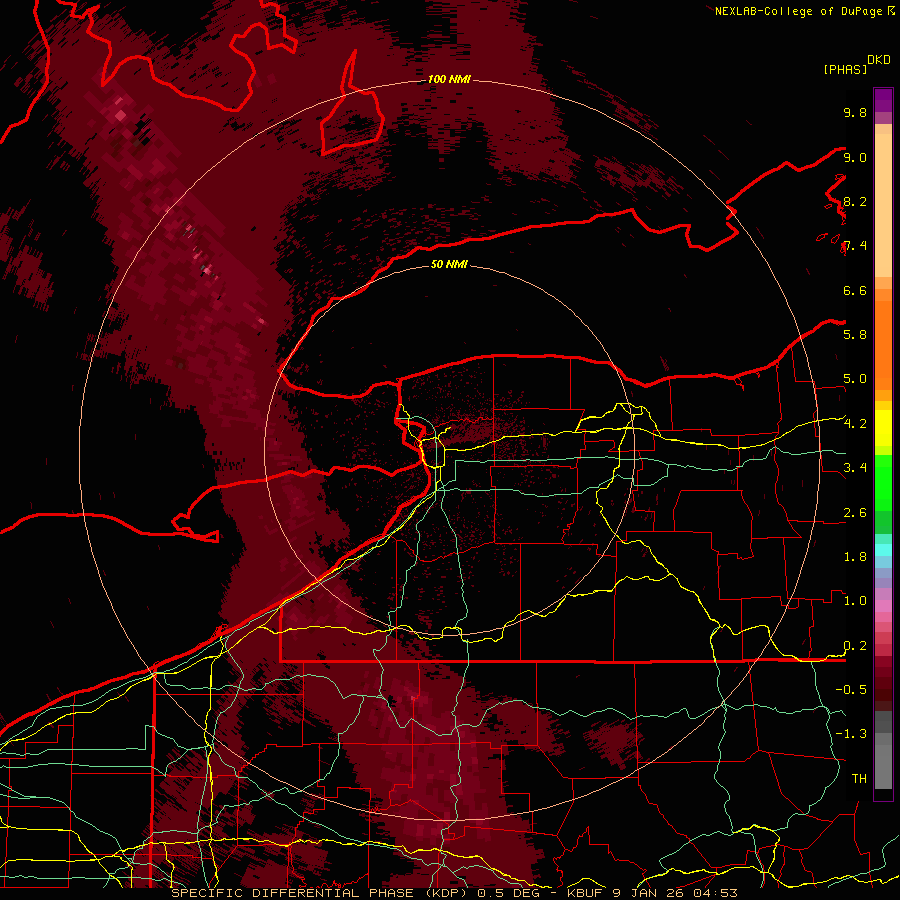Click the -0.5 value on the color scale
Screen dimensions: 900x900
[x=851, y=690]
